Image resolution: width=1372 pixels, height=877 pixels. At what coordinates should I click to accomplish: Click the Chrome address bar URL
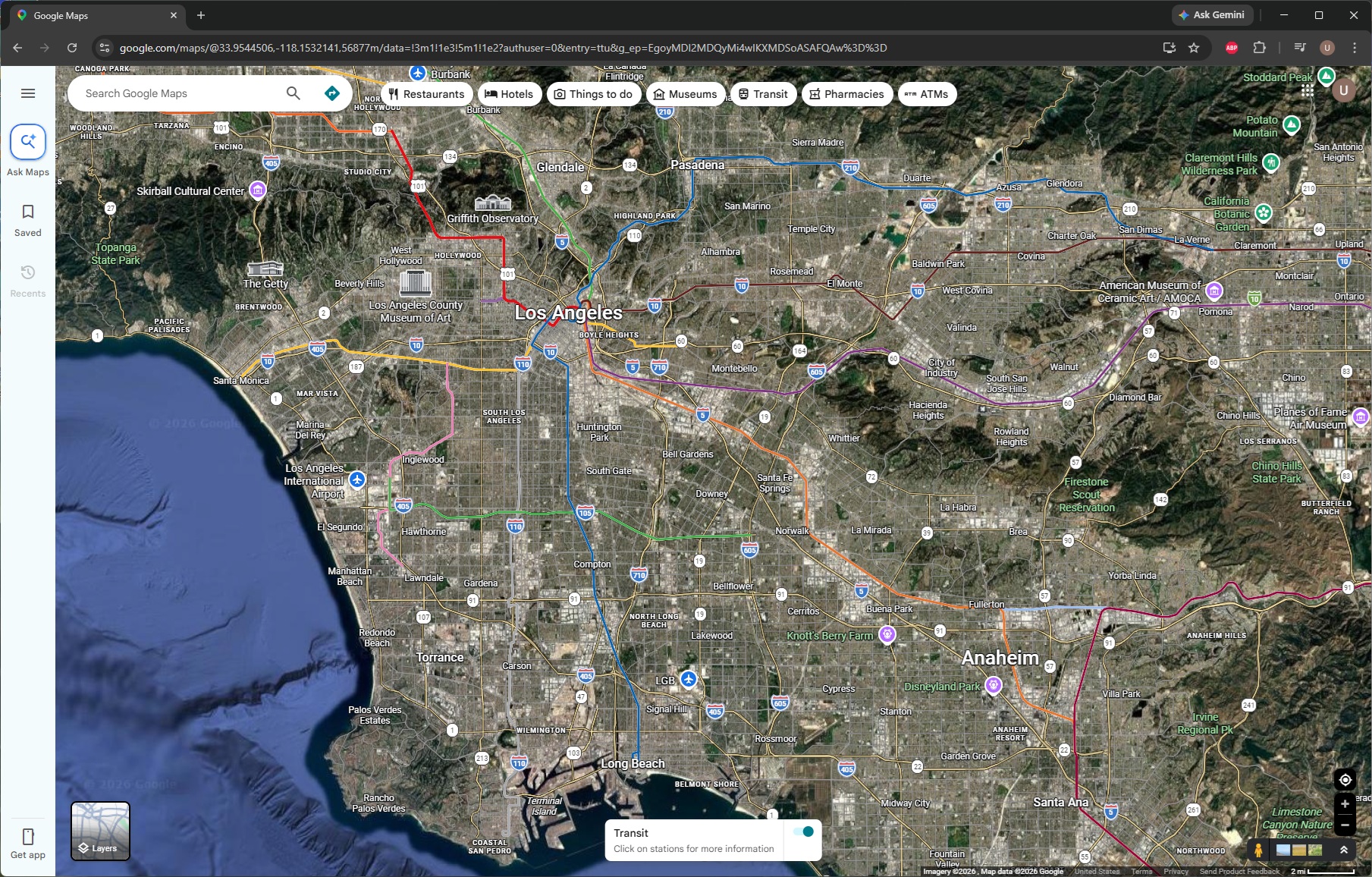[503, 48]
